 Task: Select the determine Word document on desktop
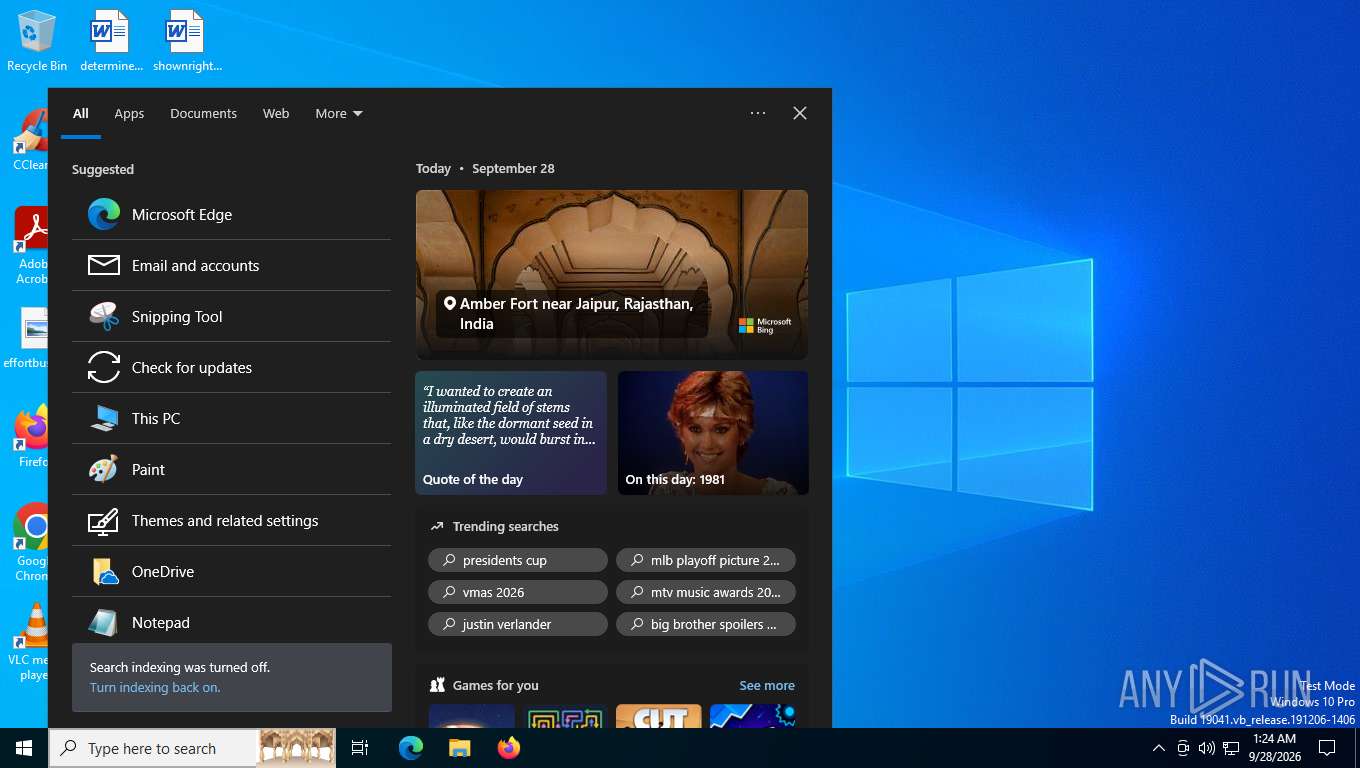110,41
